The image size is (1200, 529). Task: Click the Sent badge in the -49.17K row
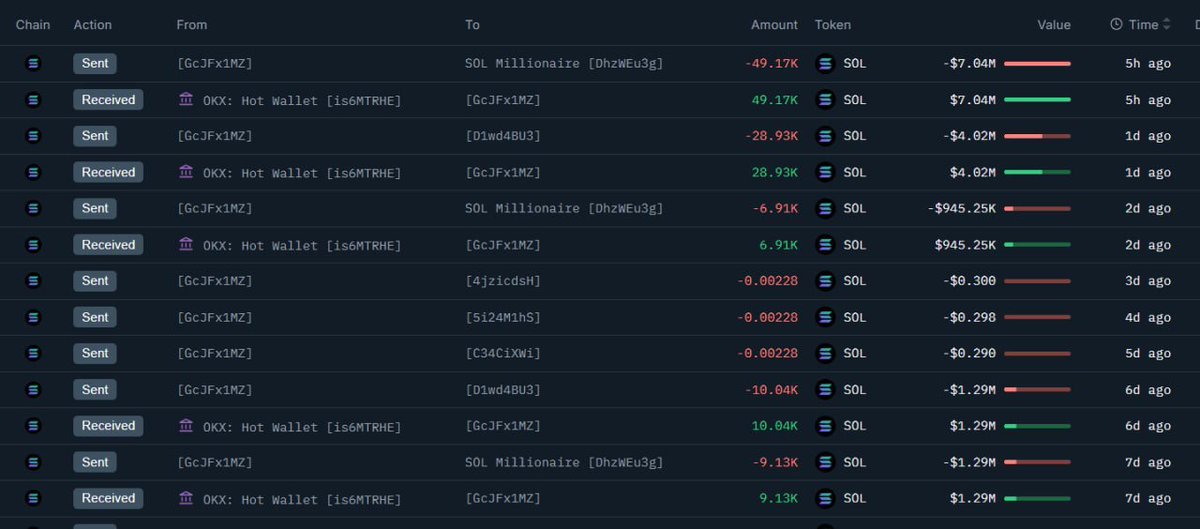(x=95, y=63)
